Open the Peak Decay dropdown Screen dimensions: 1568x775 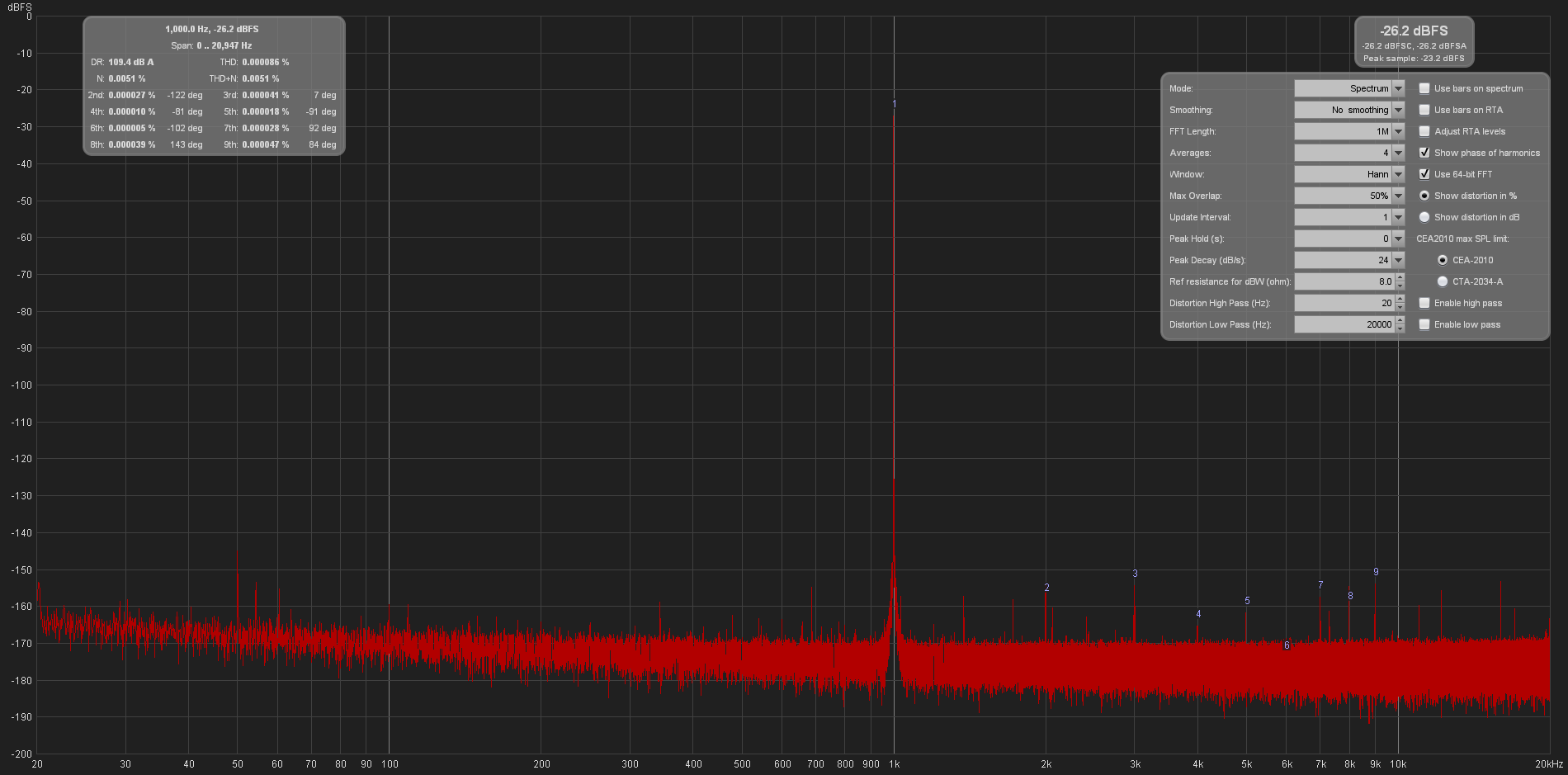point(1396,260)
